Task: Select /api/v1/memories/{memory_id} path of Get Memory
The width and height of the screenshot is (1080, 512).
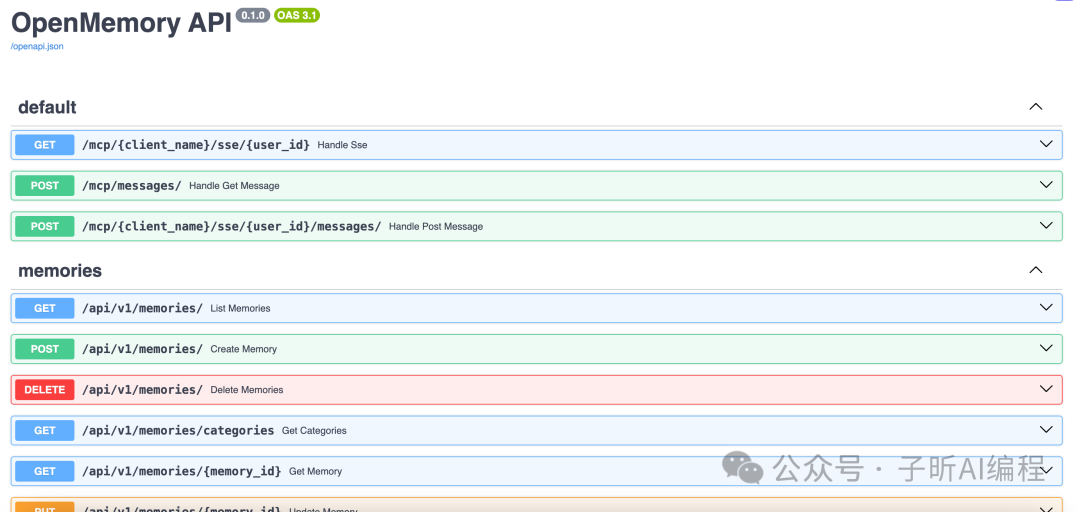Action: tap(181, 471)
